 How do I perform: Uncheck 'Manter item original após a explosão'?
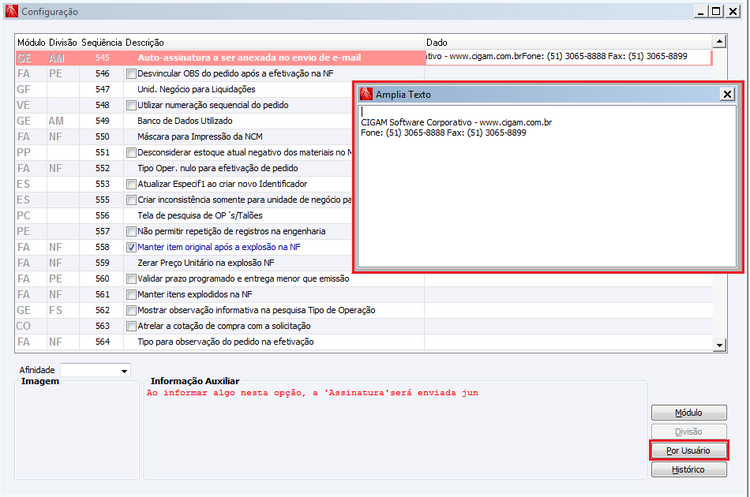click(131, 247)
